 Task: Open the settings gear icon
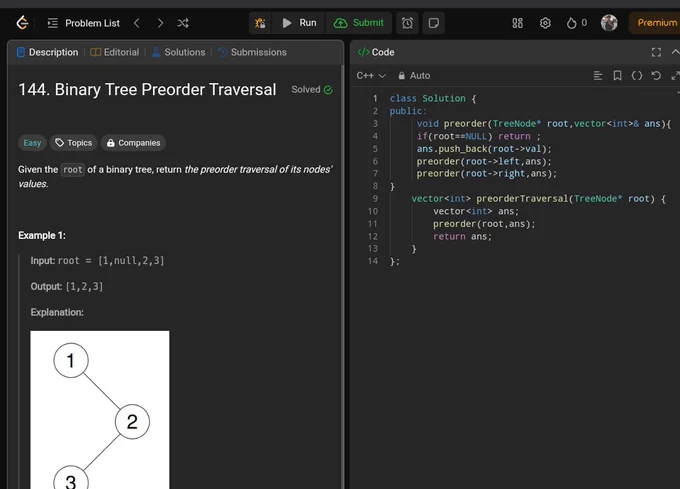coord(545,23)
